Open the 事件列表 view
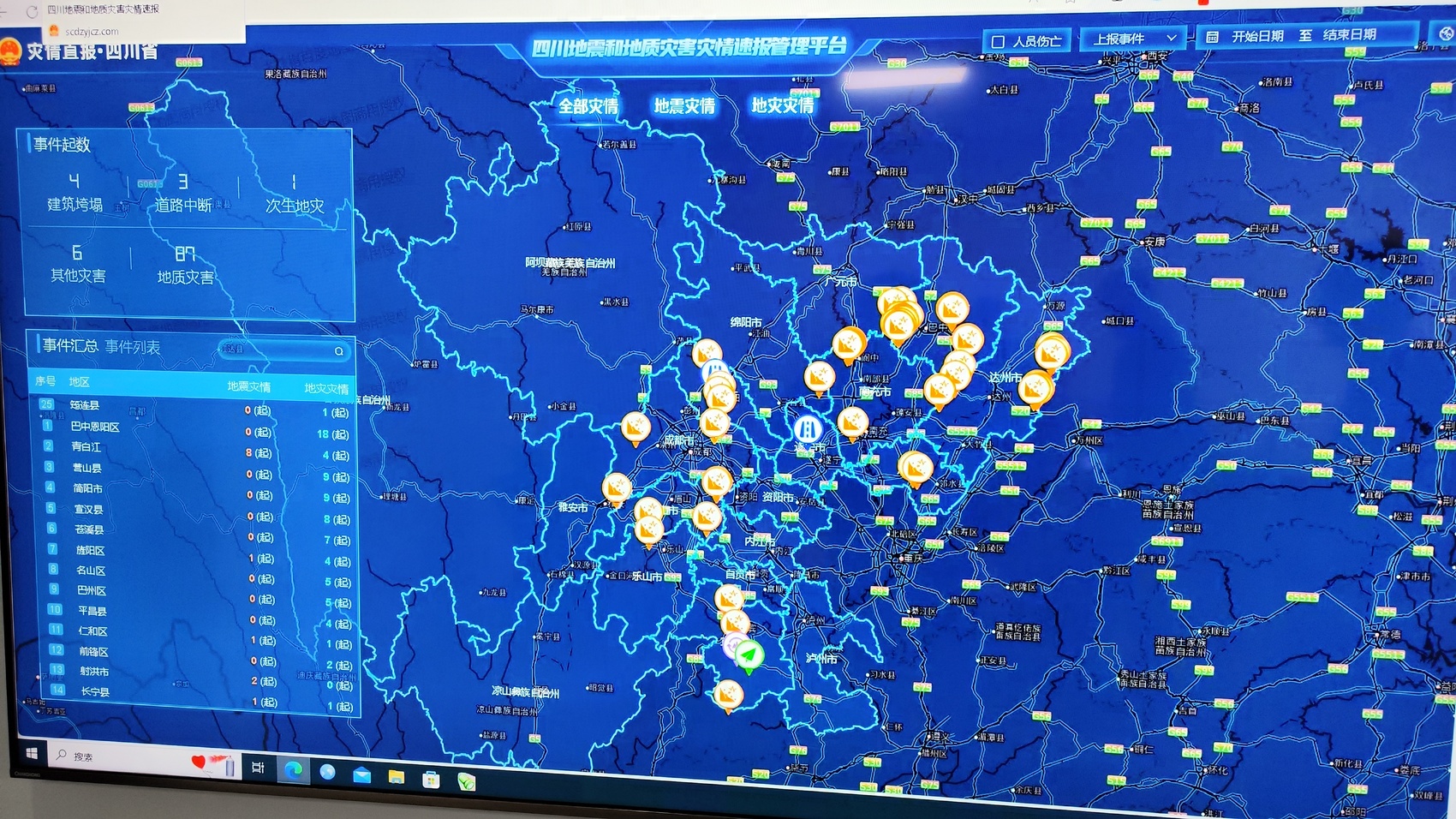Viewport: 1456px width, 819px height. 133,347
